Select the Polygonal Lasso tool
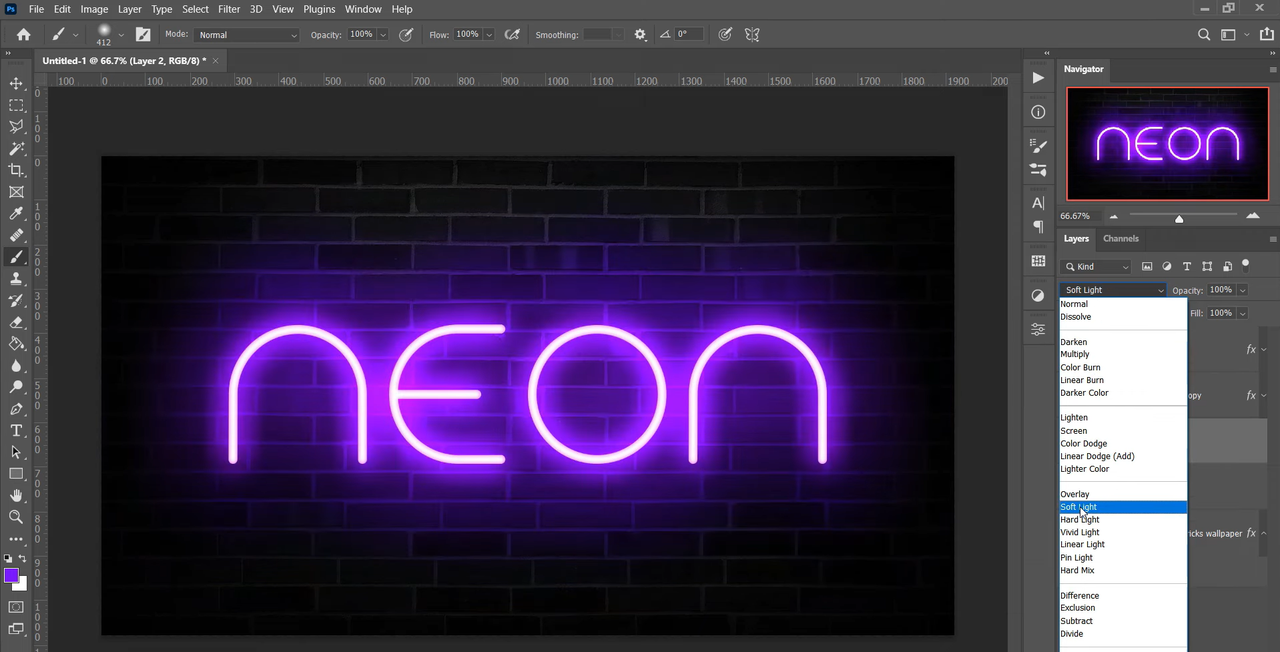This screenshot has height=652, width=1280. point(16,127)
